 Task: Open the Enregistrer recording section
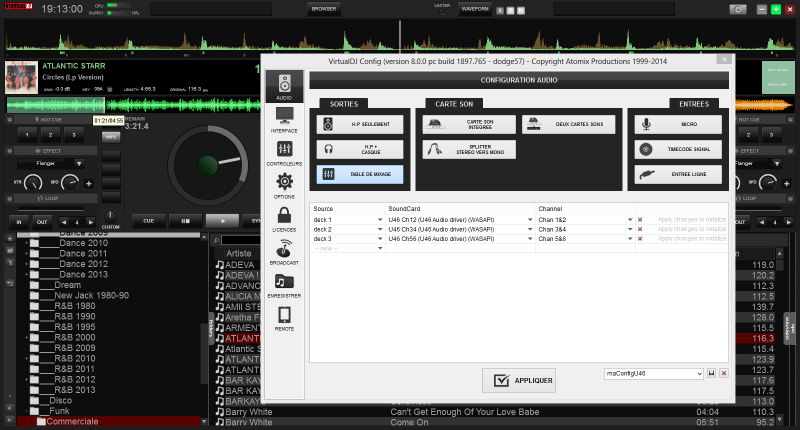tap(284, 287)
